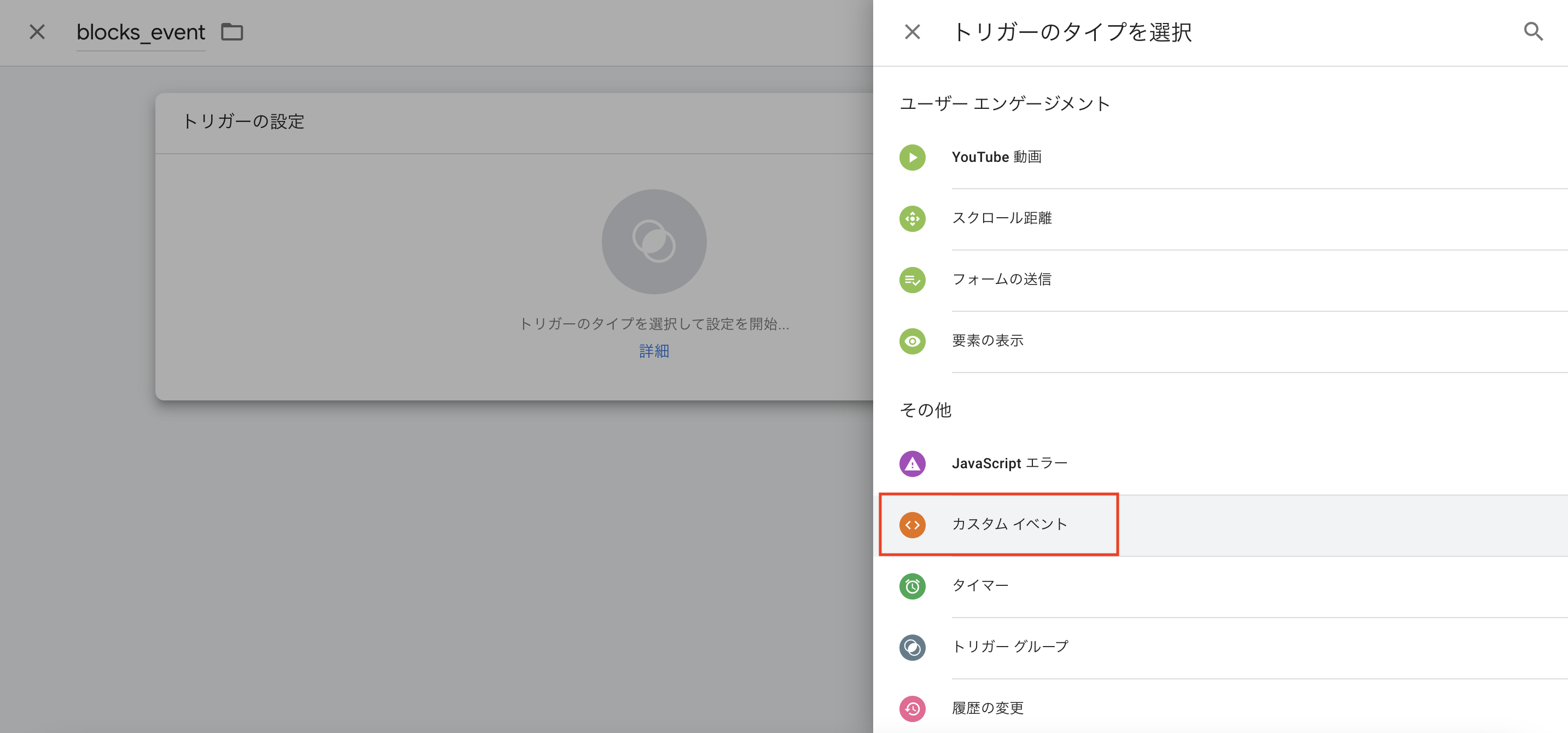1568x733 pixels.
Task: Click the タイマー clock icon
Action: pyautogui.click(x=912, y=586)
